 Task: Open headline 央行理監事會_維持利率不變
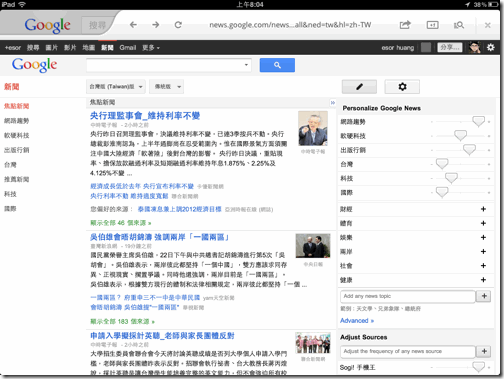click(x=145, y=116)
